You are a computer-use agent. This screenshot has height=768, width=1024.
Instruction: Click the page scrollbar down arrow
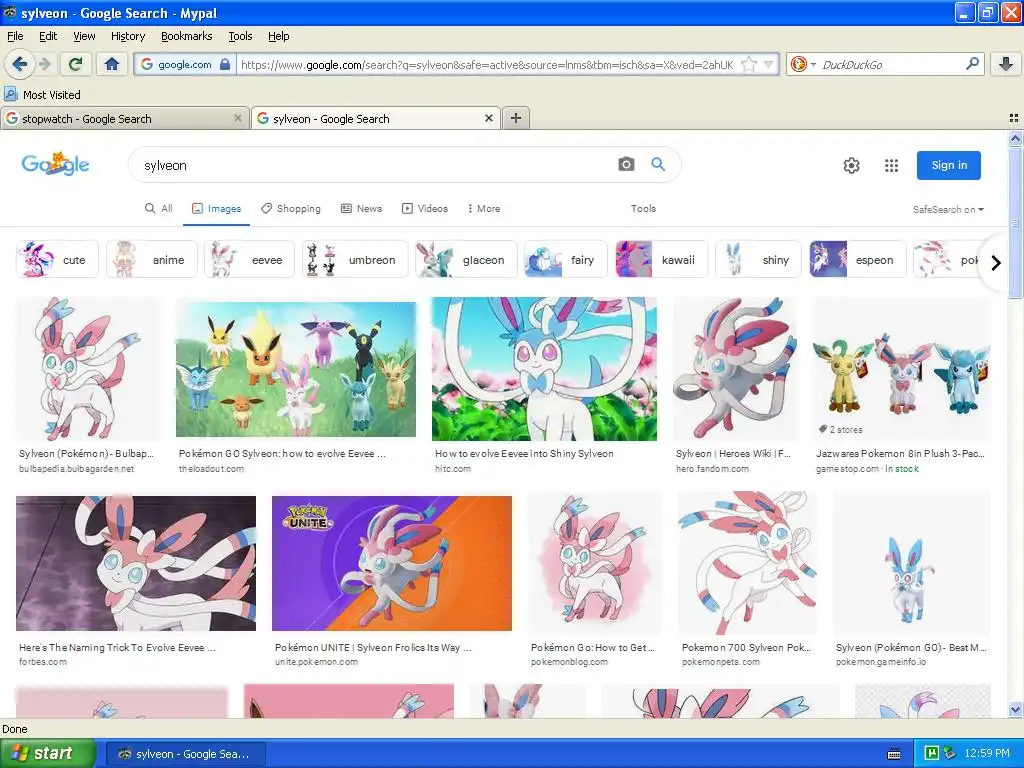pos(1015,710)
